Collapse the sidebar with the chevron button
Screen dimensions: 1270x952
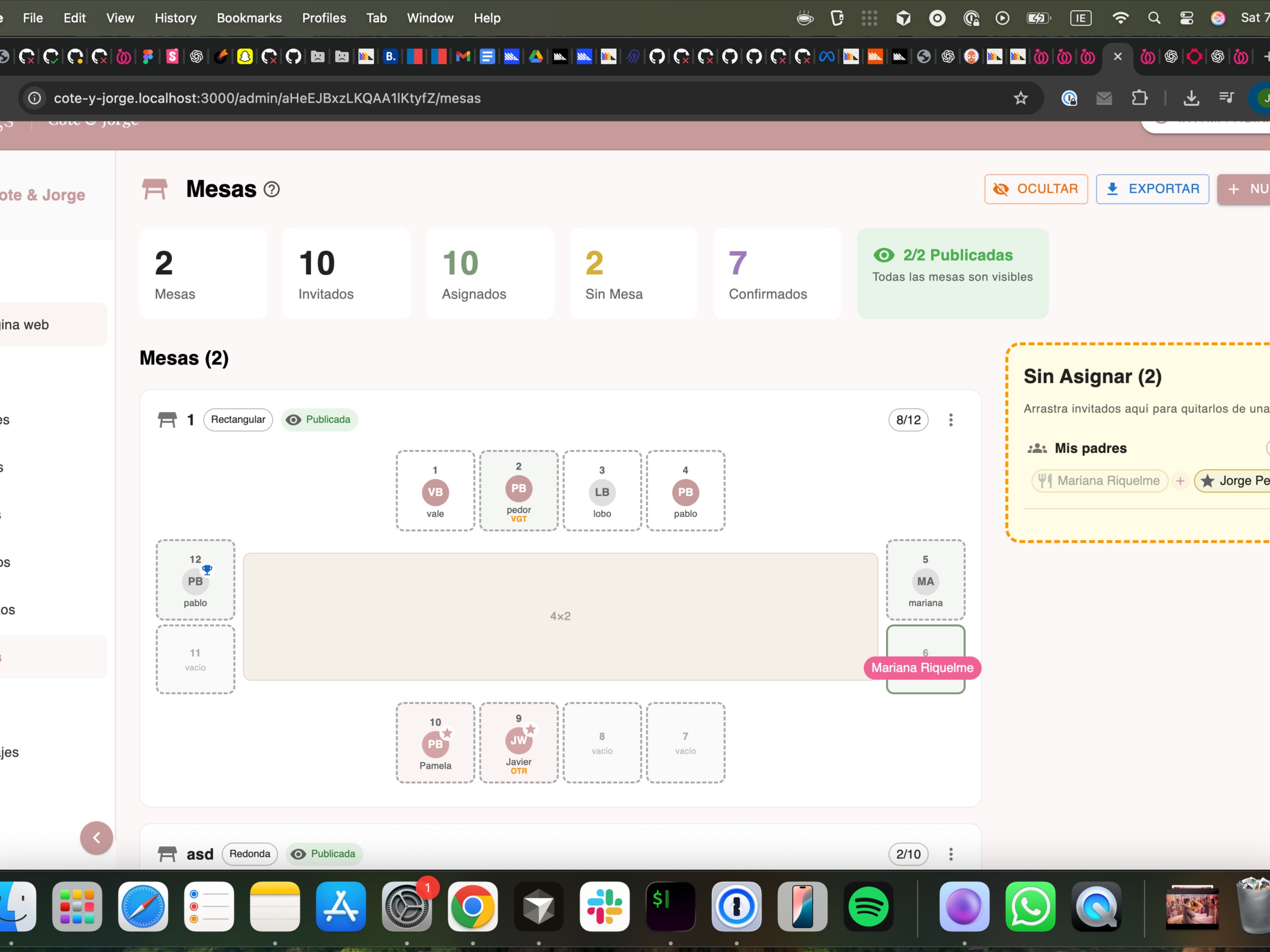pyautogui.click(x=96, y=838)
